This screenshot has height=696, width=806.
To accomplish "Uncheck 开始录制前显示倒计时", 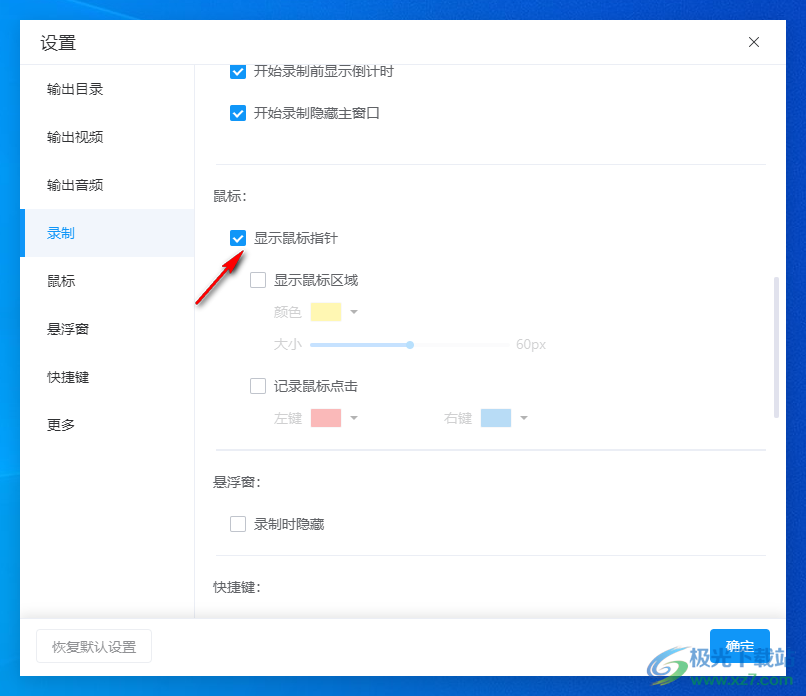I will pos(238,71).
